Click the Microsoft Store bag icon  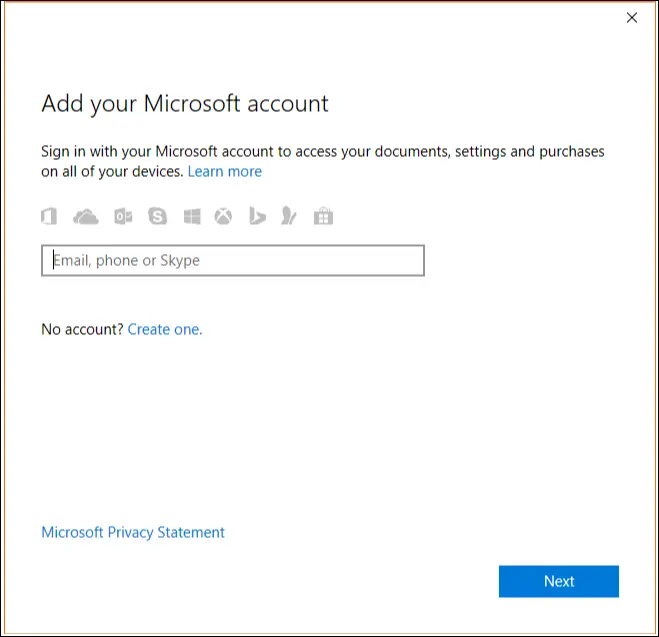tap(323, 216)
